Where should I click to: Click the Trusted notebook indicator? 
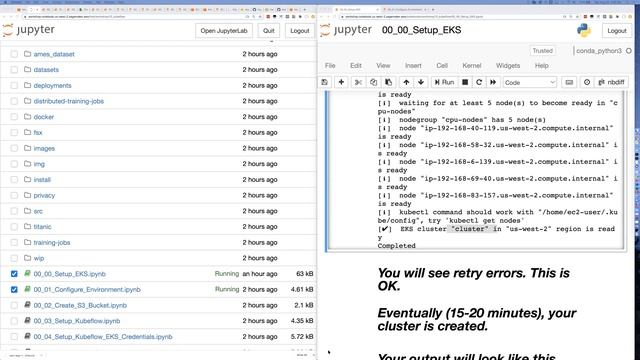(542, 51)
